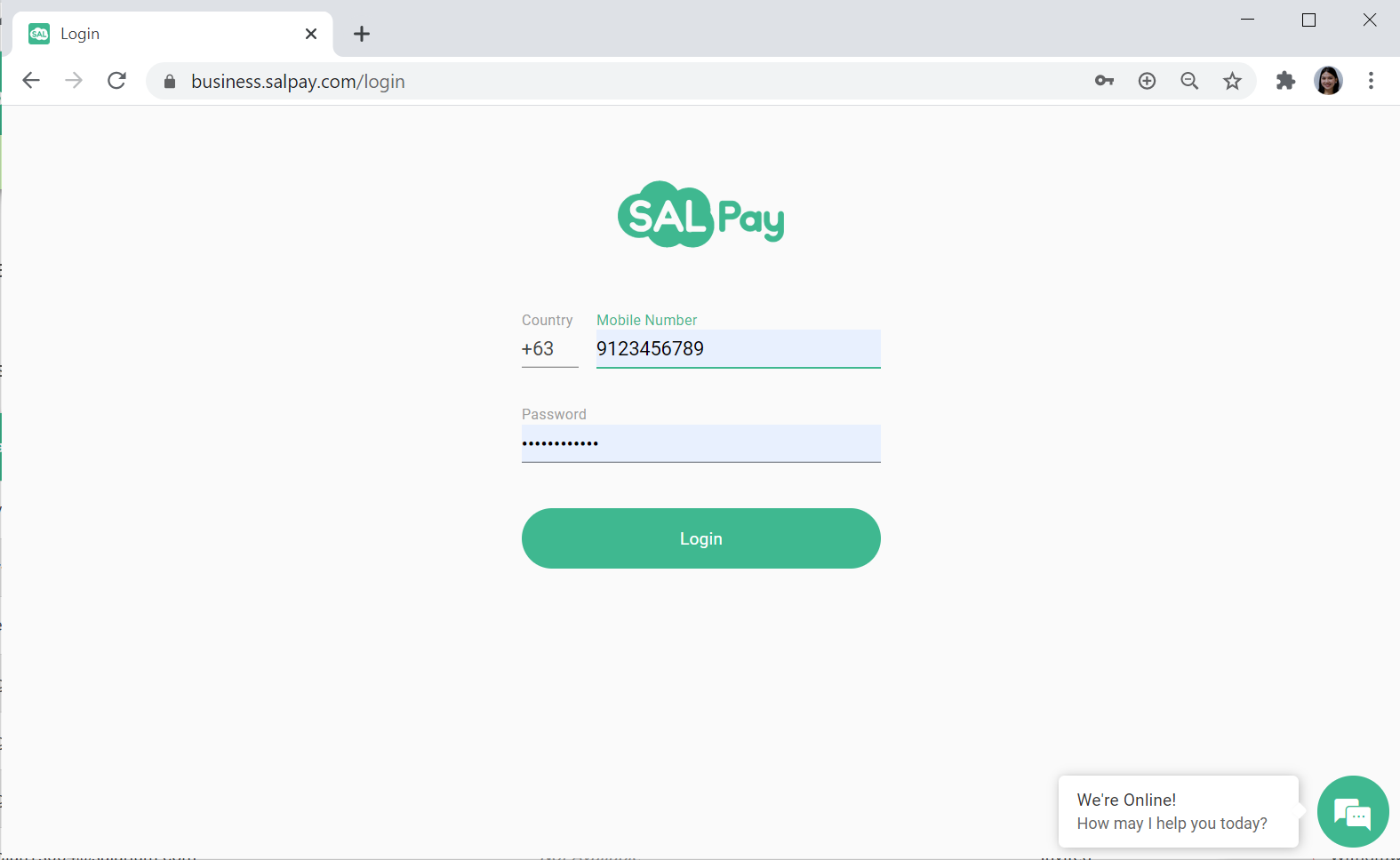The width and height of the screenshot is (1400, 860).
Task: Focus the Mobile Number field
Action: [738, 349]
